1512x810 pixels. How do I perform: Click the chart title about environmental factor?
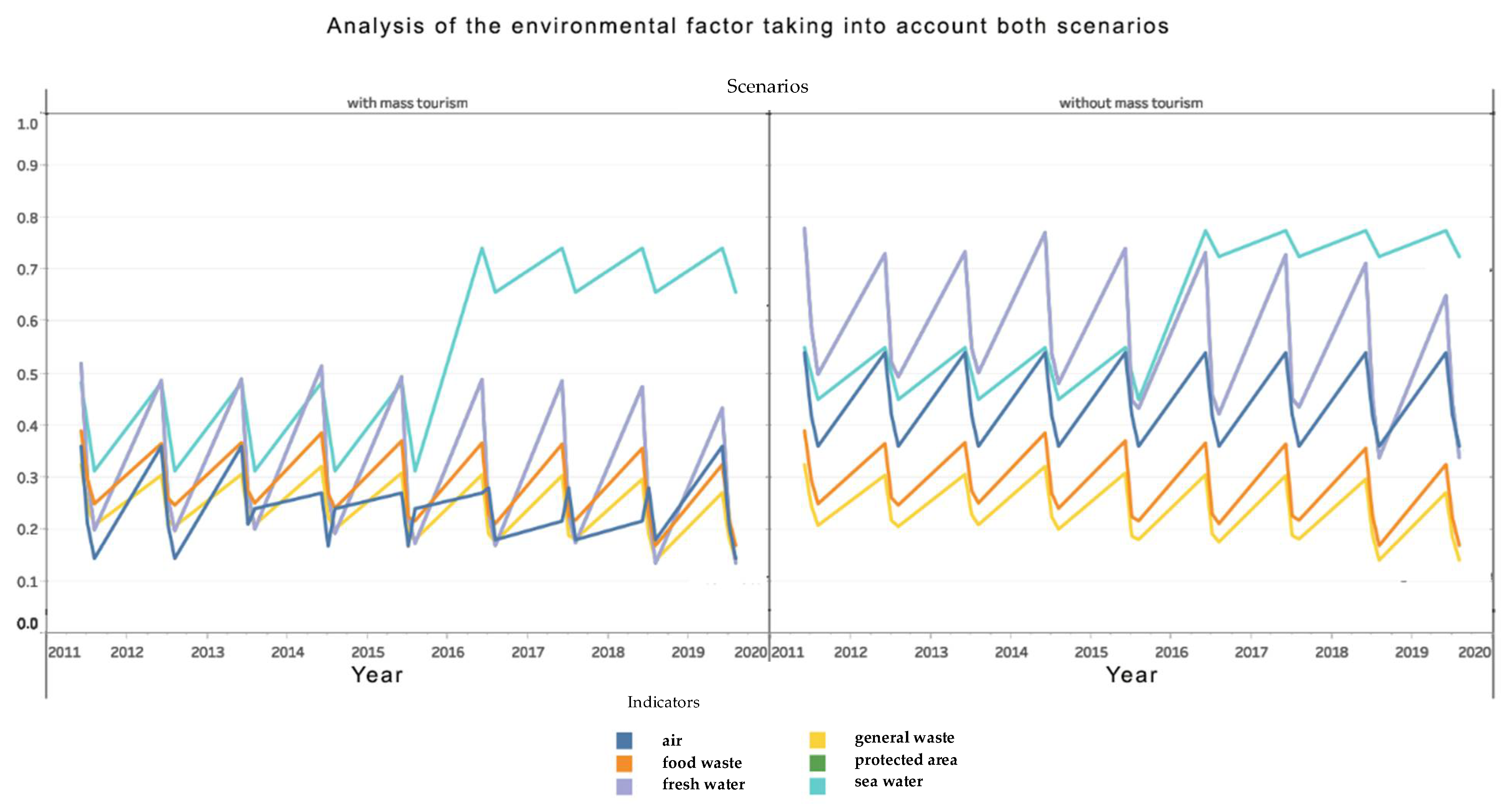click(x=748, y=26)
